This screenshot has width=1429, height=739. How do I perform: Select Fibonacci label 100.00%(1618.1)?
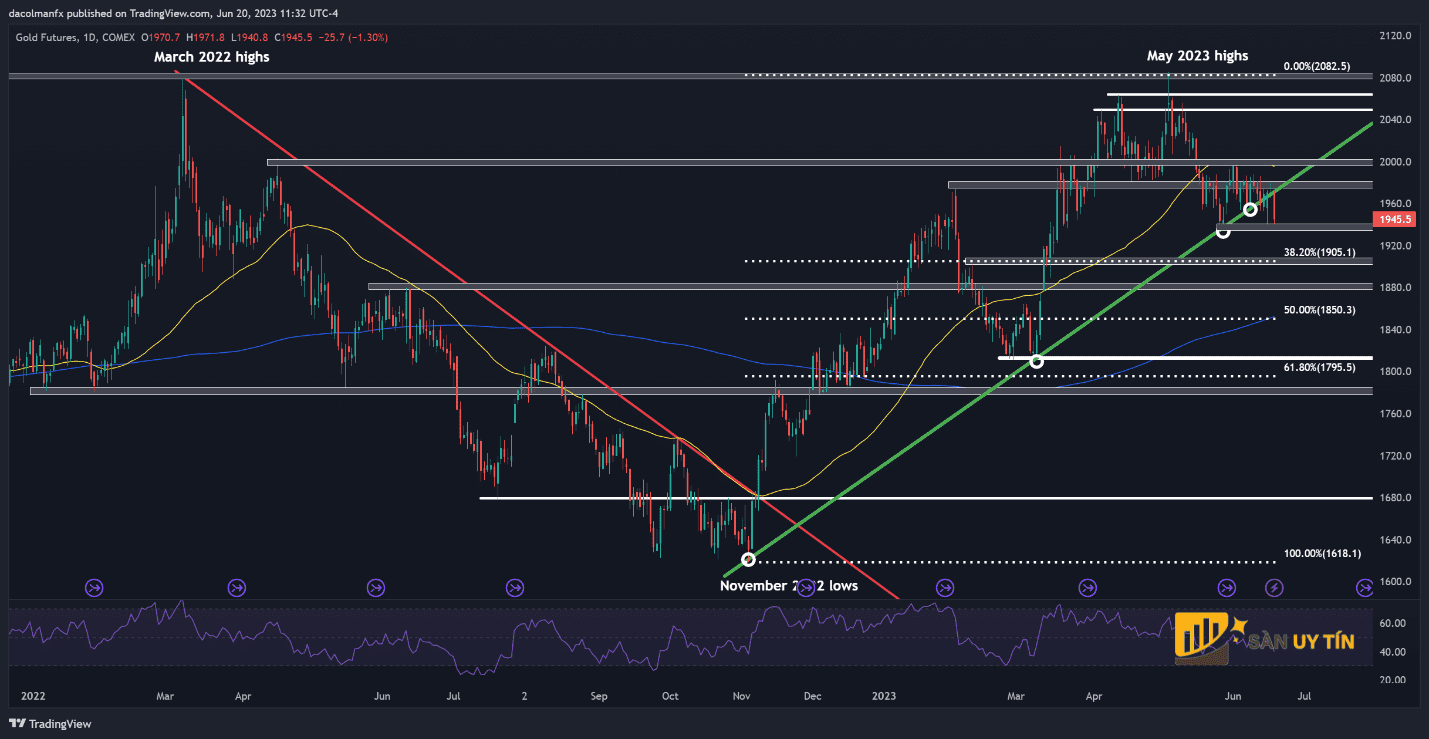[1322, 553]
